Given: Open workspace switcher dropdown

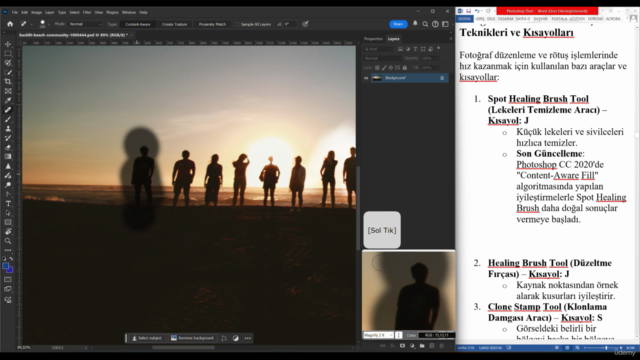Looking at the screenshot, I should [445, 24].
